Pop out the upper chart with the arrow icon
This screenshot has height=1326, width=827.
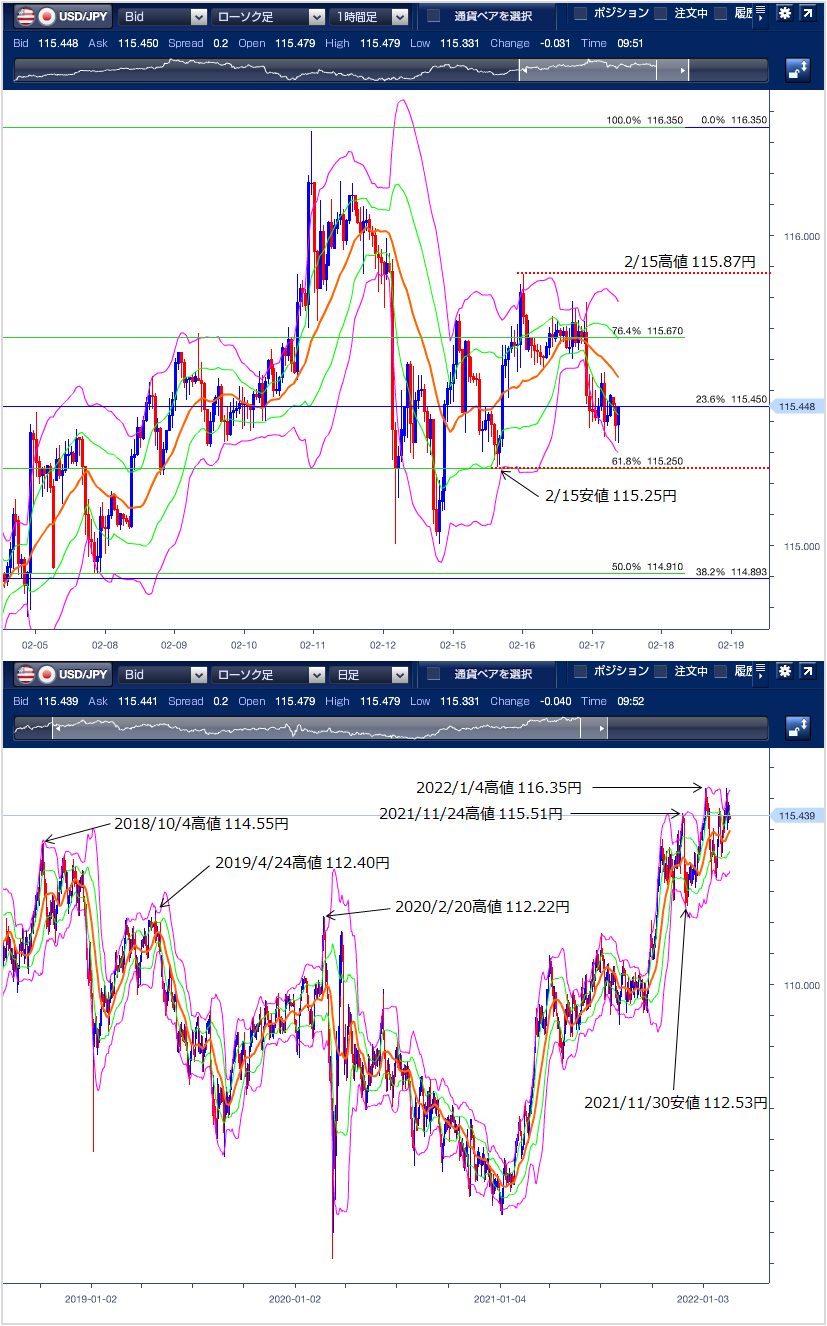[x=807, y=14]
